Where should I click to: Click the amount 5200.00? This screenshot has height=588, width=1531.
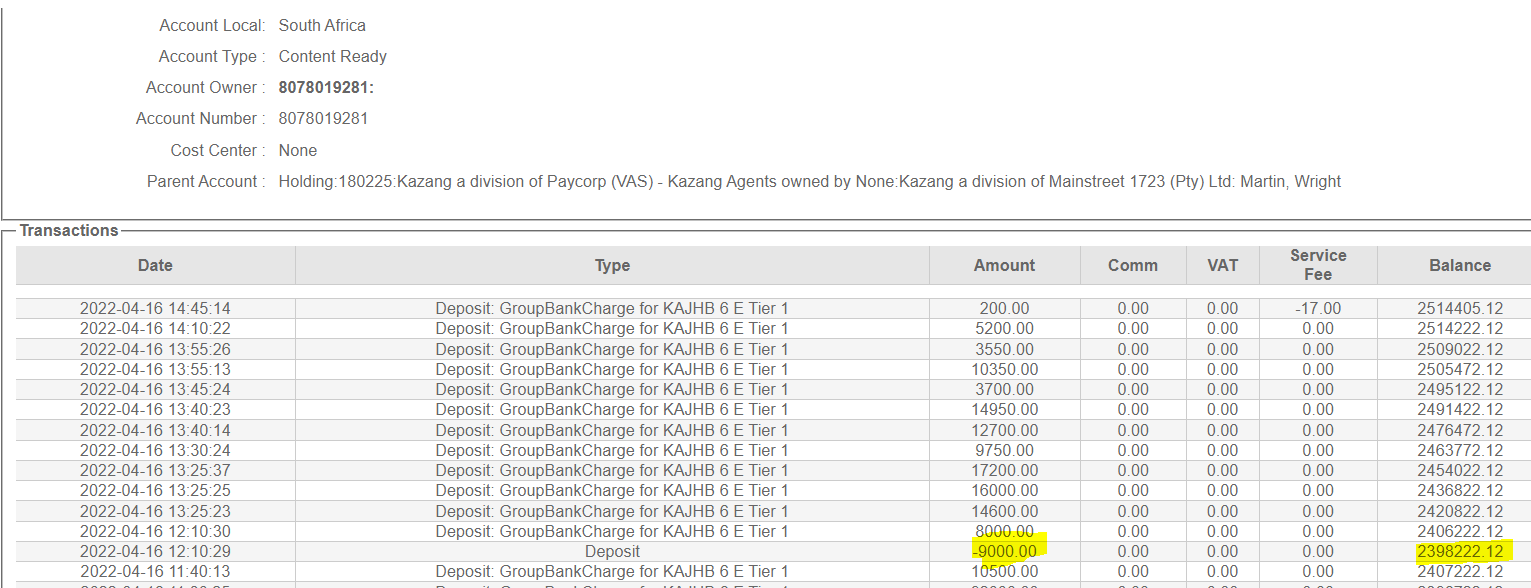pyautogui.click(x=1004, y=329)
